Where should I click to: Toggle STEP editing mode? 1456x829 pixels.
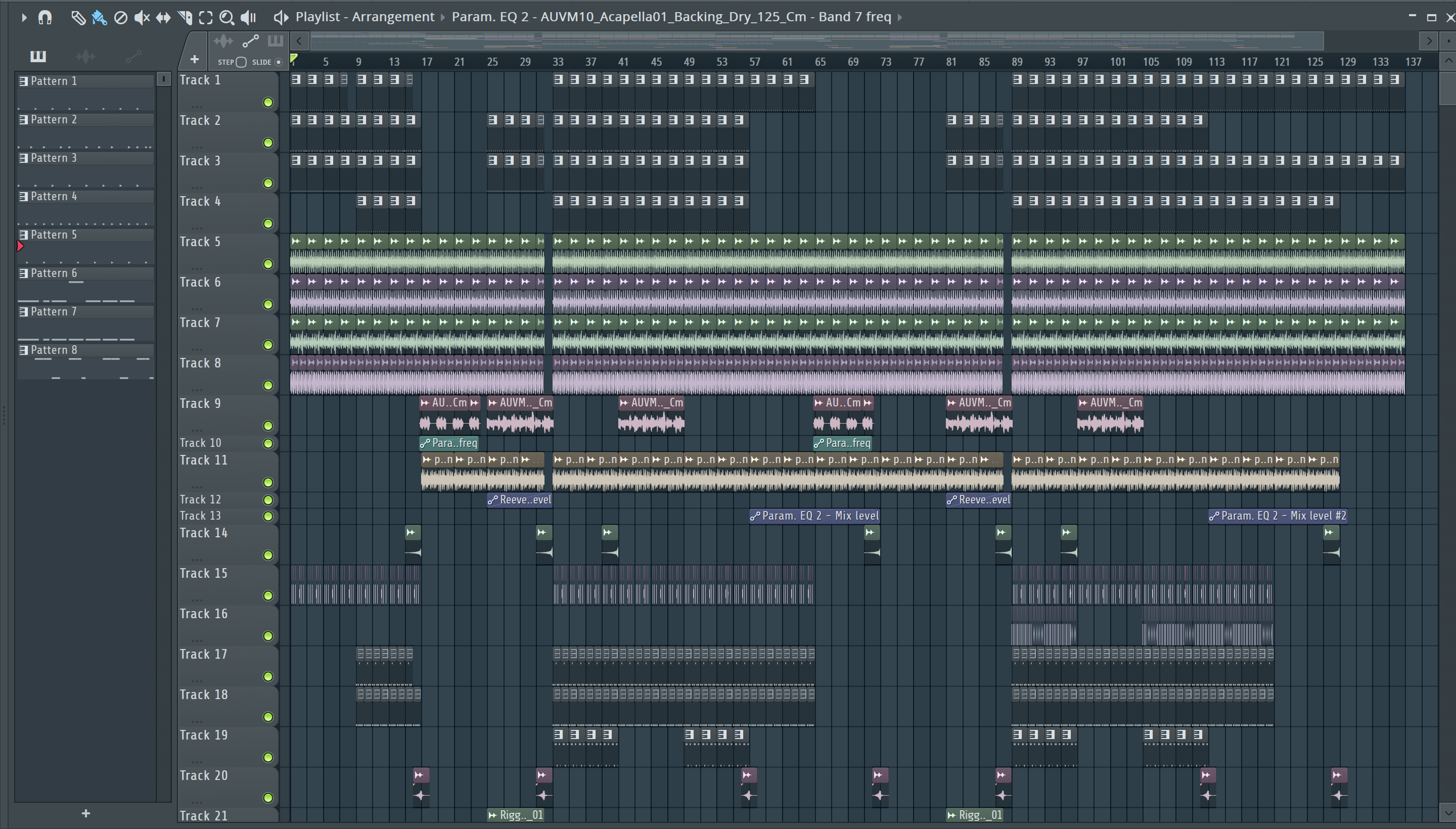pyautogui.click(x=241, y=62)
